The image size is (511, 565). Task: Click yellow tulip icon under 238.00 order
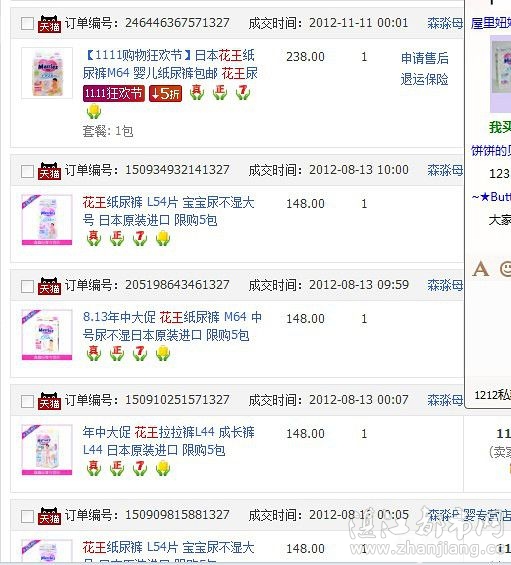pos(94,111)
